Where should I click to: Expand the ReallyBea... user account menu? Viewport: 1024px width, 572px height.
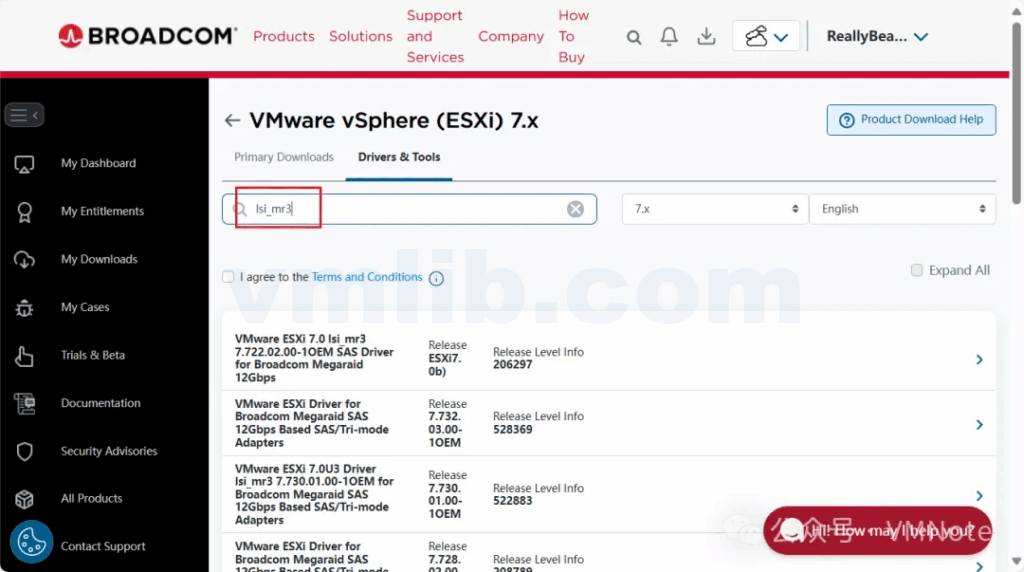(877, 37)
